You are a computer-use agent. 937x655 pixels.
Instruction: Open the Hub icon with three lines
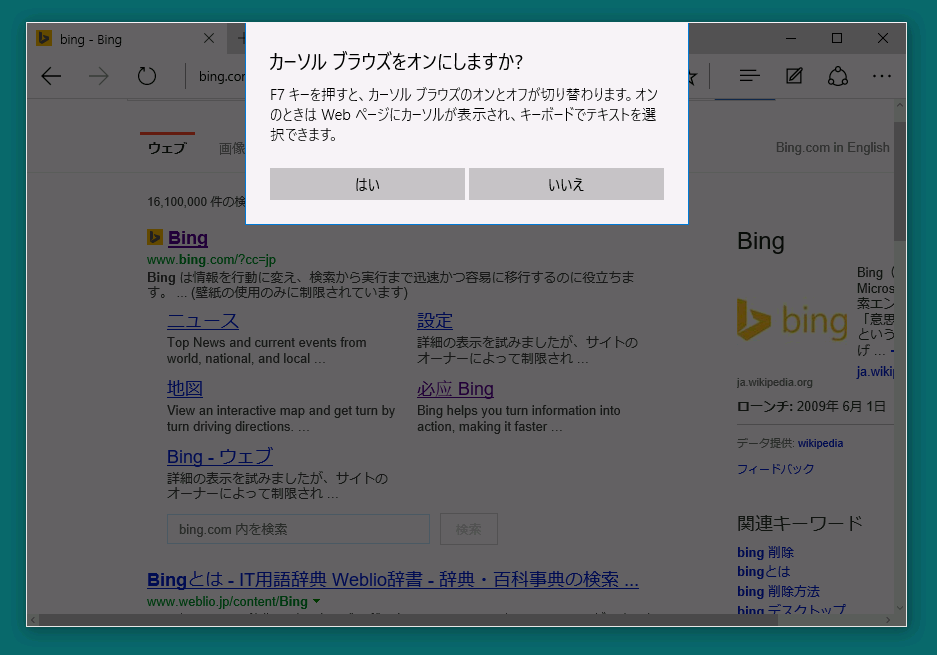click(749, 76)
